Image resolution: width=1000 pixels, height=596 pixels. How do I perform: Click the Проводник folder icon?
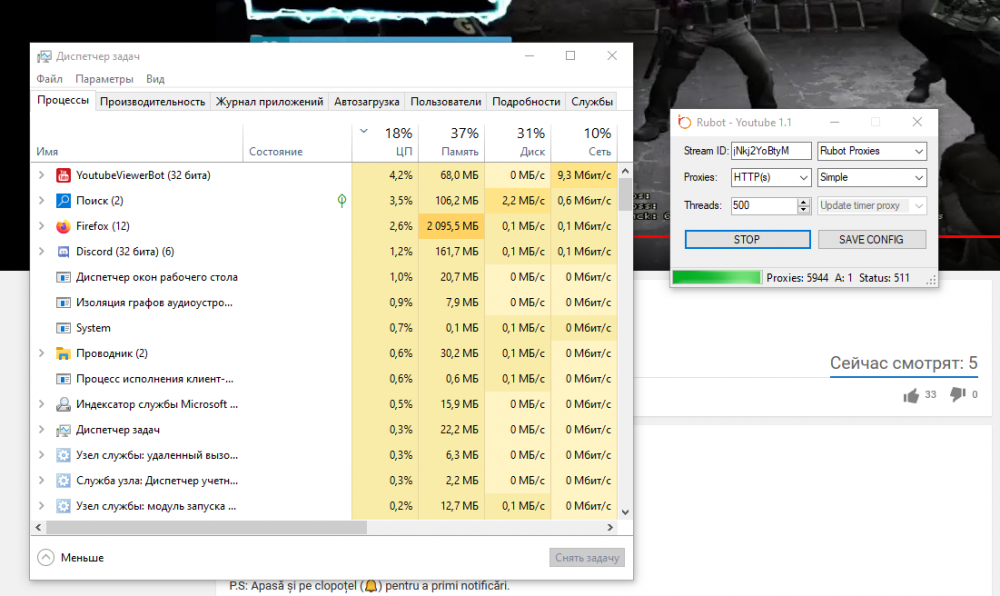[64, 353]
